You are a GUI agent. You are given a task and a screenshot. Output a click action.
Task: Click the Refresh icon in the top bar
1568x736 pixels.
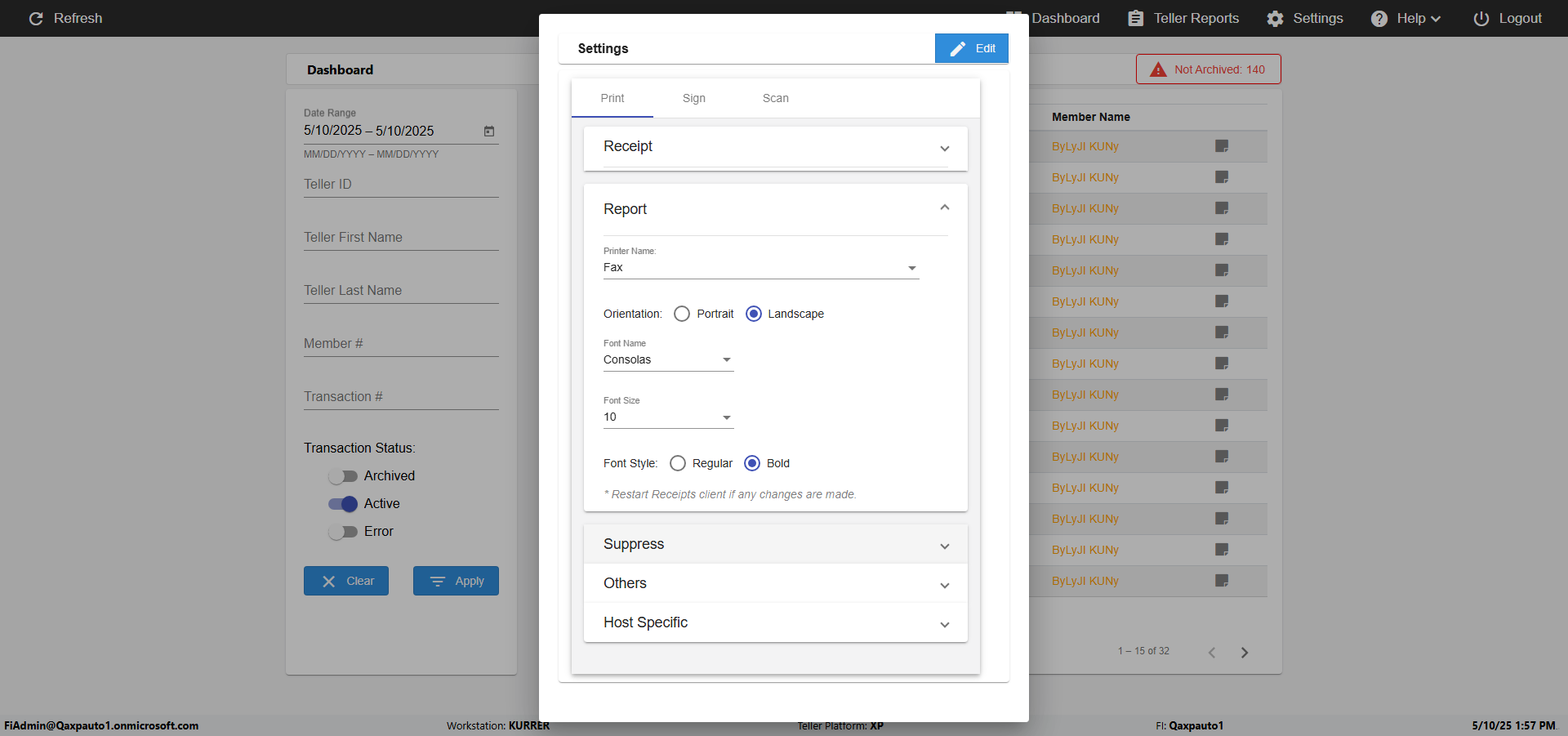click(x=36, y=18)
